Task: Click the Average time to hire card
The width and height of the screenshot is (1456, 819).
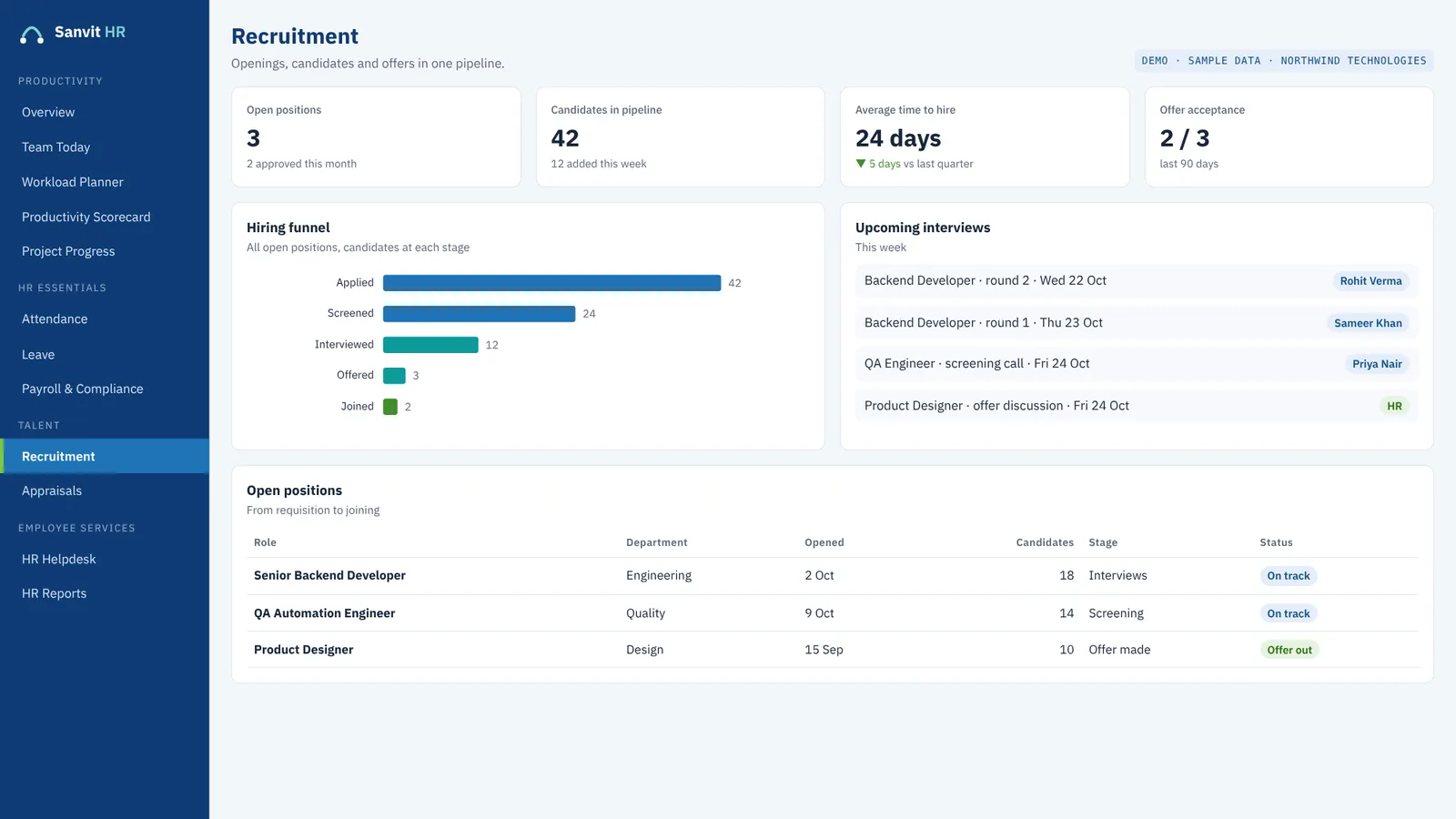Action: coord(985,137)
